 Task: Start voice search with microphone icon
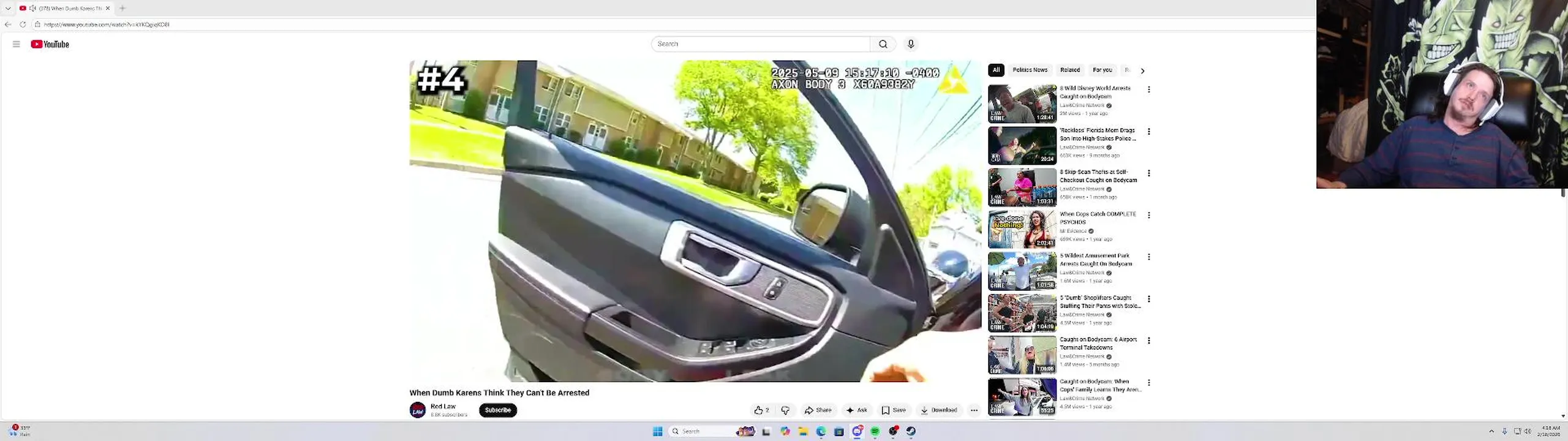pyautogui.click(x=911, y=44)
